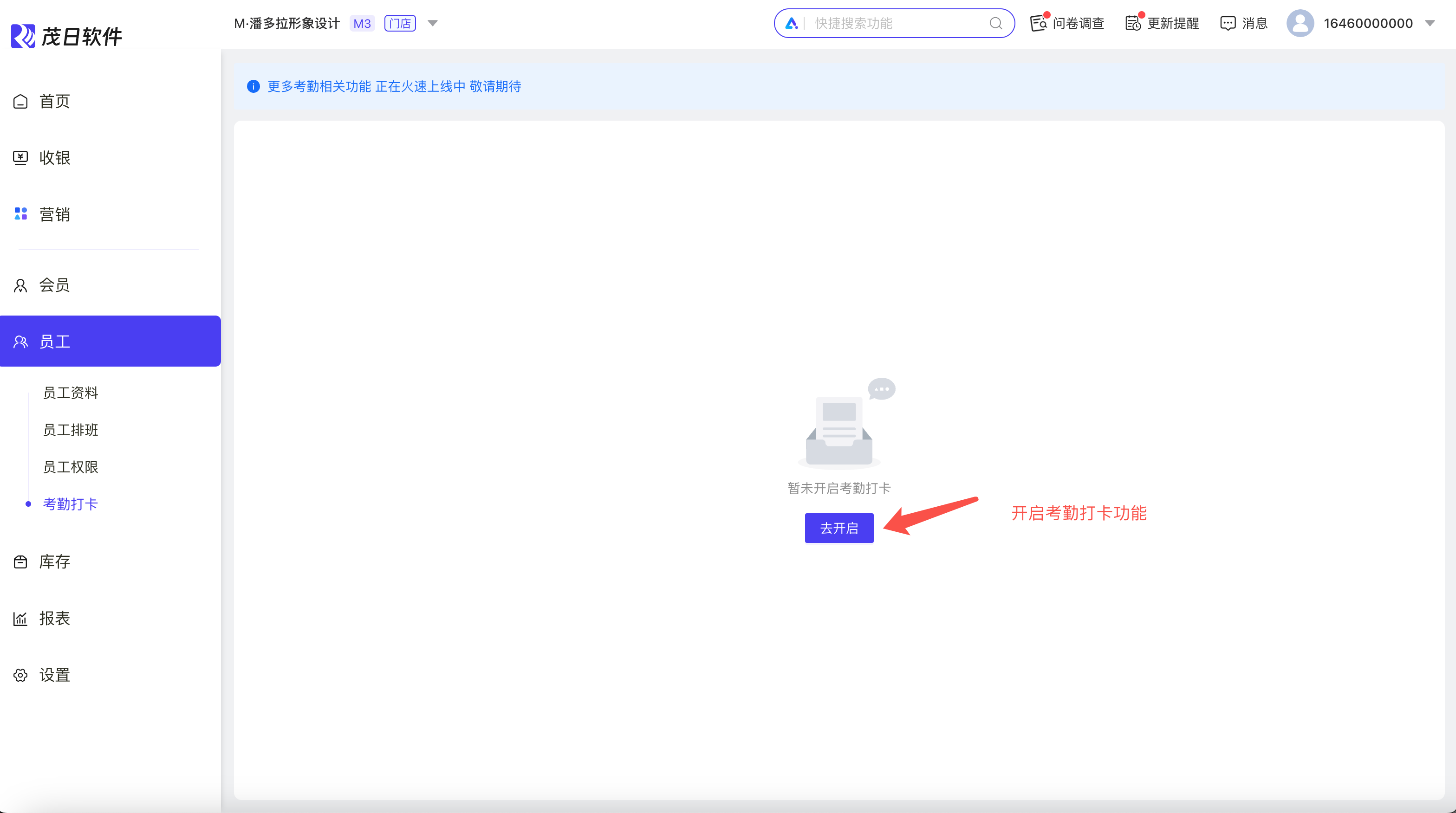This screenshot has width=1456, height=813.
Task: Expand the account 16460000000 dropdown arrow
Action: [1430, 23]
